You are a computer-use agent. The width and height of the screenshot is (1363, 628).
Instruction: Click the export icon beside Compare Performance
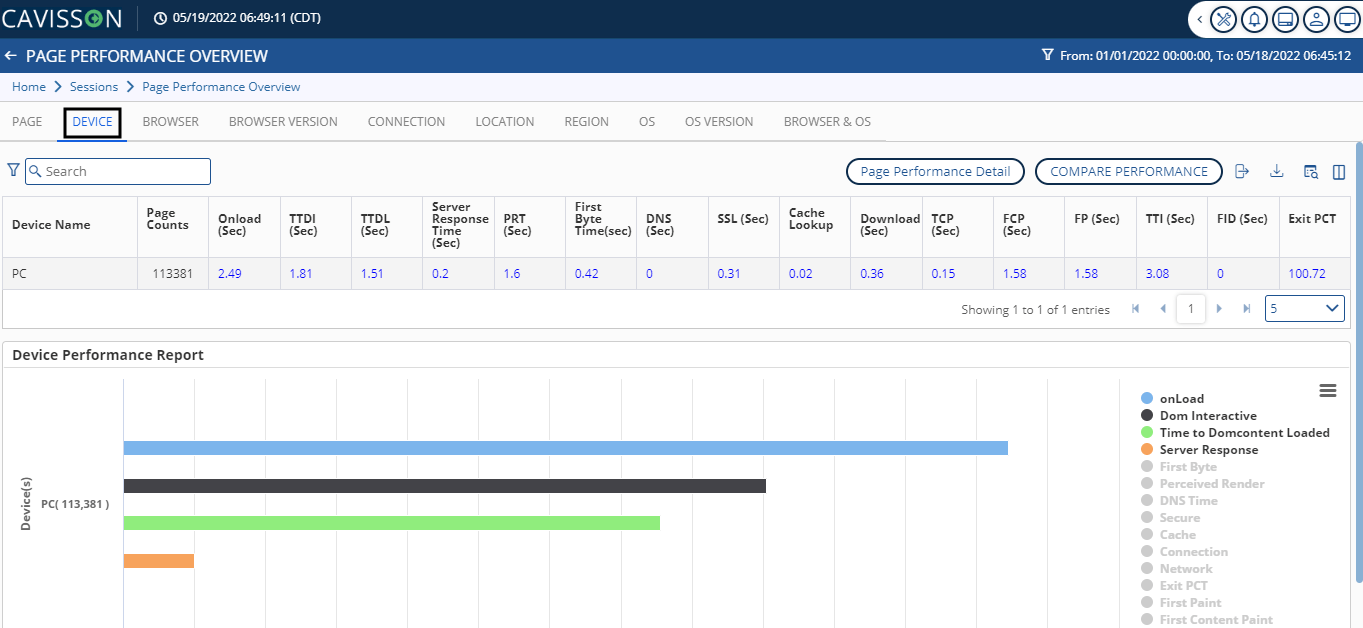(1242, 171)
